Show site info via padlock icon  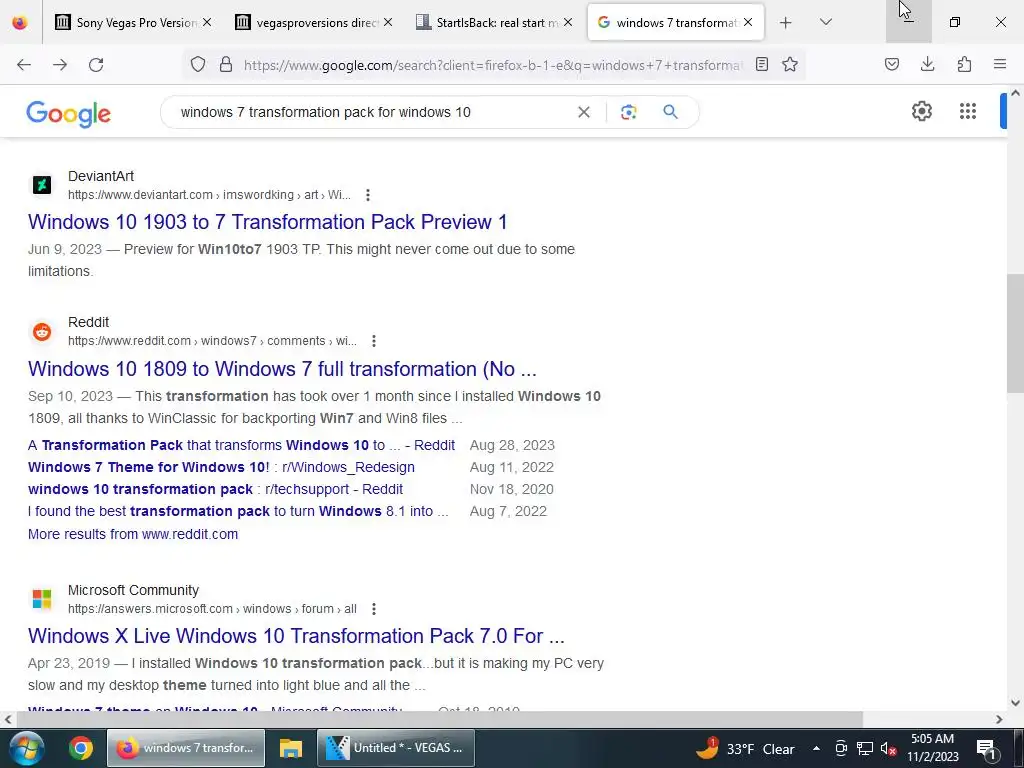[226, 64]
